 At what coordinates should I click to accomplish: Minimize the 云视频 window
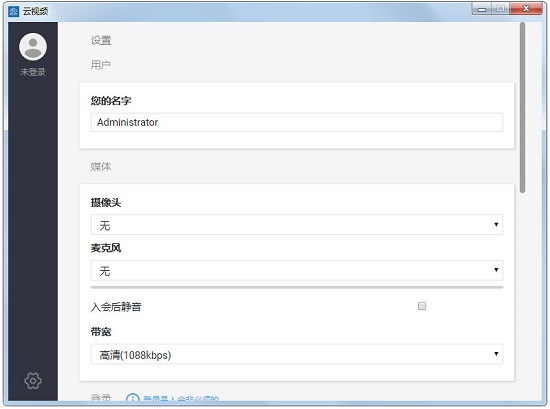[x=482, y=8]
